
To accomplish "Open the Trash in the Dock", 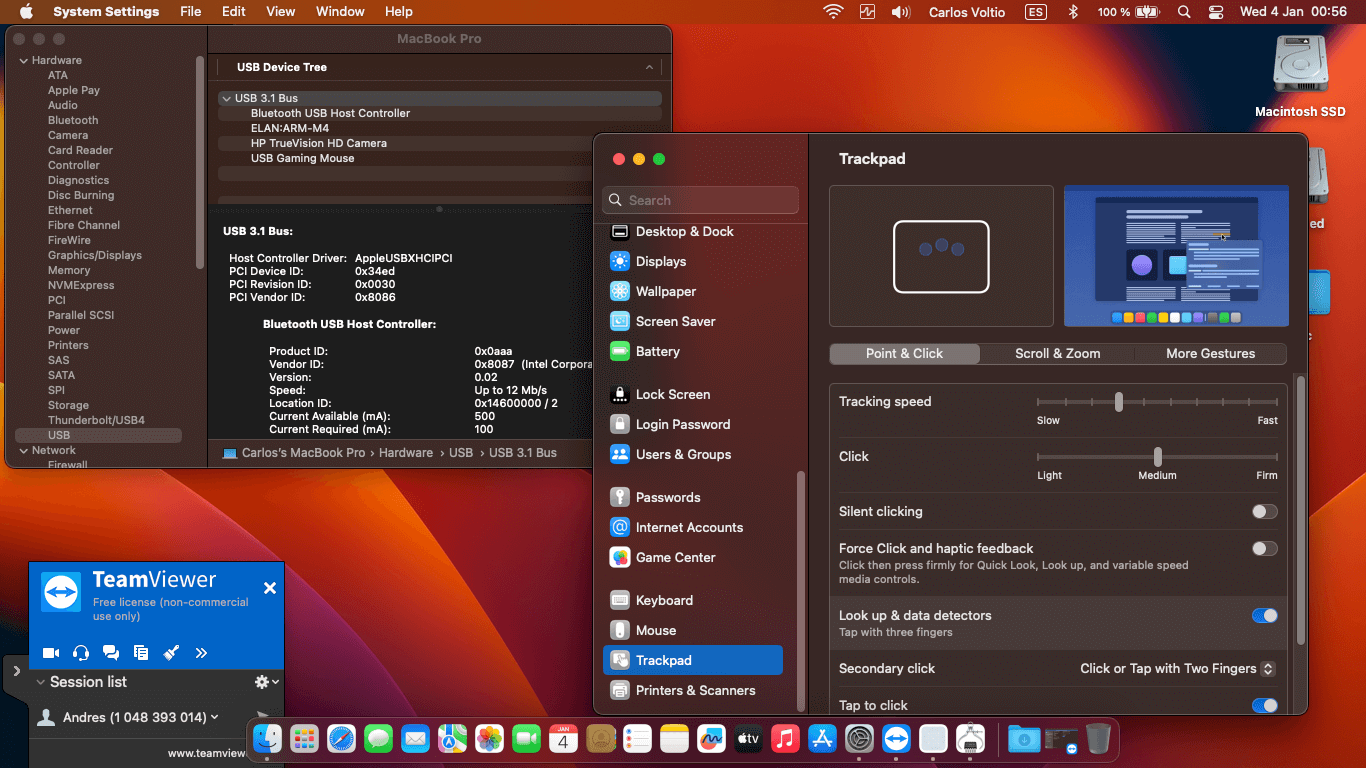I will point(1098,739).
